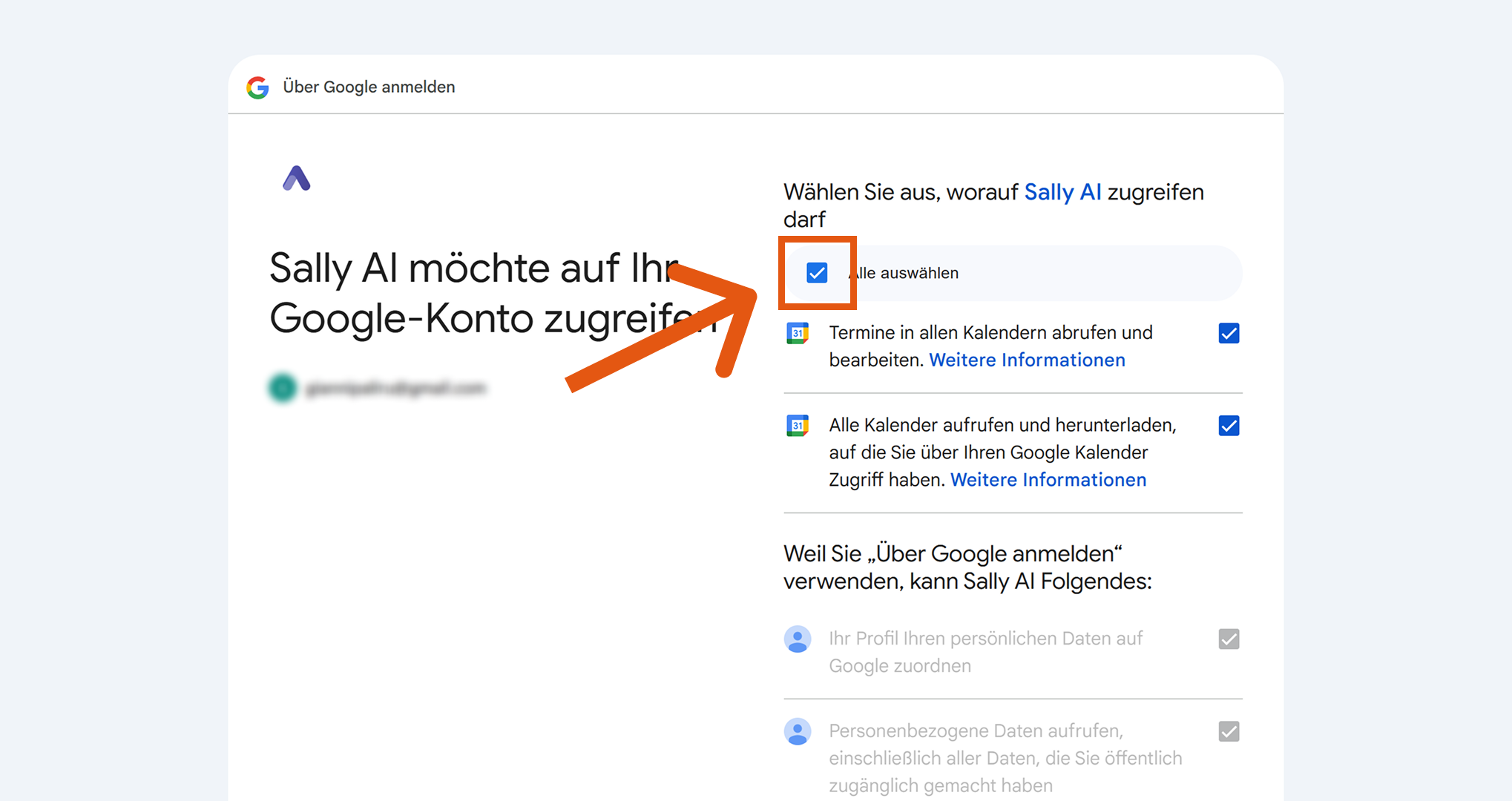Image resolution: width=1512 pixels, height=801 pixels.
Task: Click calendar icon beside 'Termine in allen Kalendern'
Action: pos(798,333)
